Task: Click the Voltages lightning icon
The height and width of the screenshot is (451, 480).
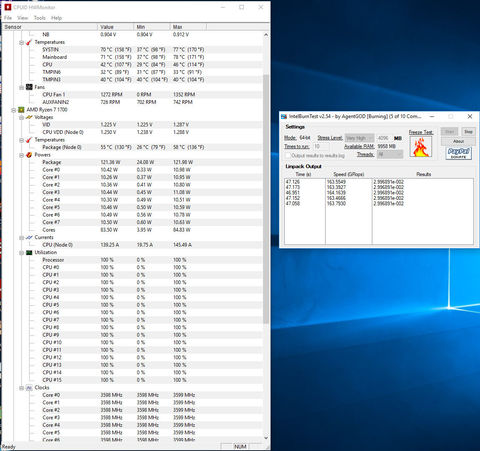Action: tap(29, 117)
